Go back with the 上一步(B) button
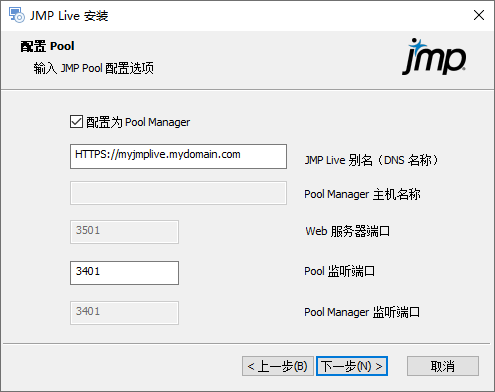 [x=278, y=366]
